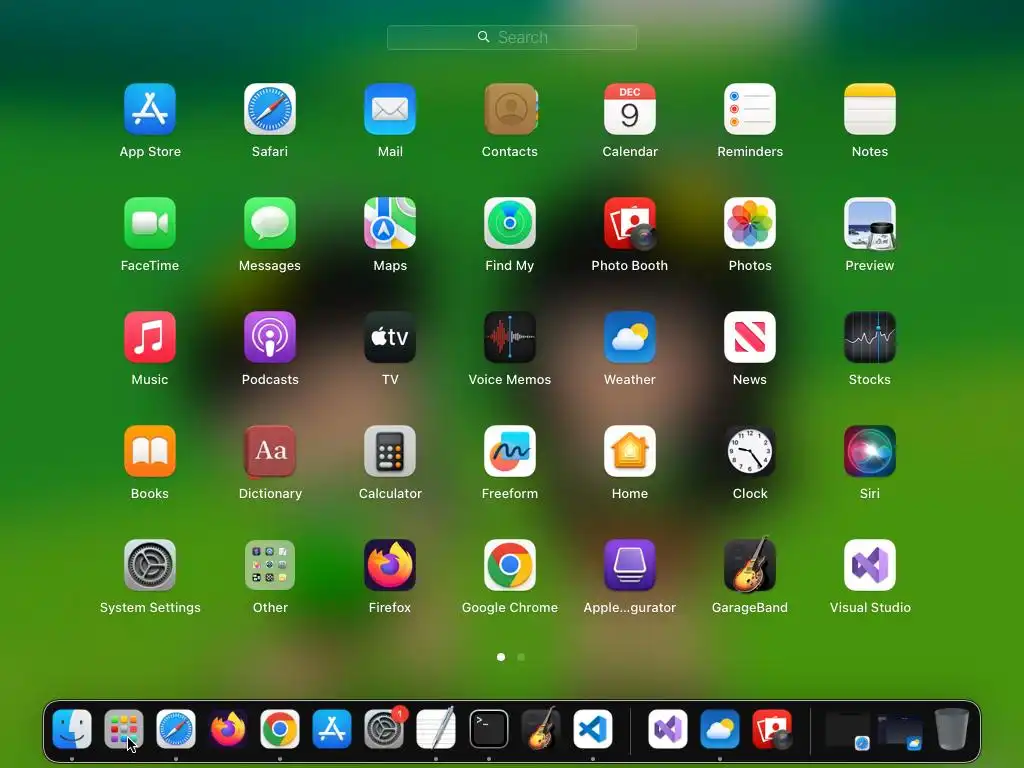The image size is (1024, 768).
Task: Expand the Other apps folder
Action: (270, 565)
